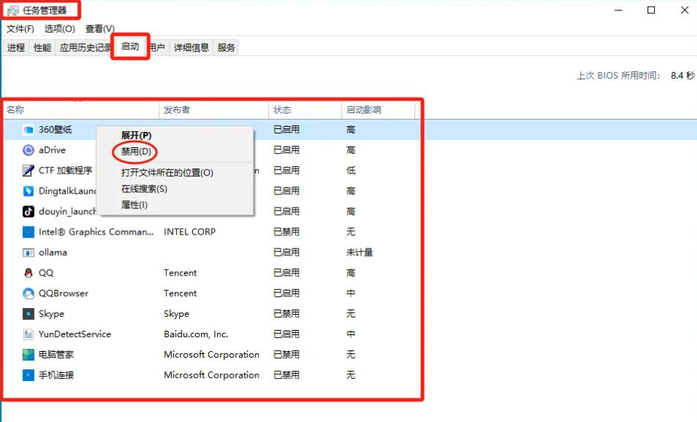The width and height of the screenshot is (697, 422).
Task: Choose 打开文件所在的位置(O) in context menu
Action: click(167, 173)
